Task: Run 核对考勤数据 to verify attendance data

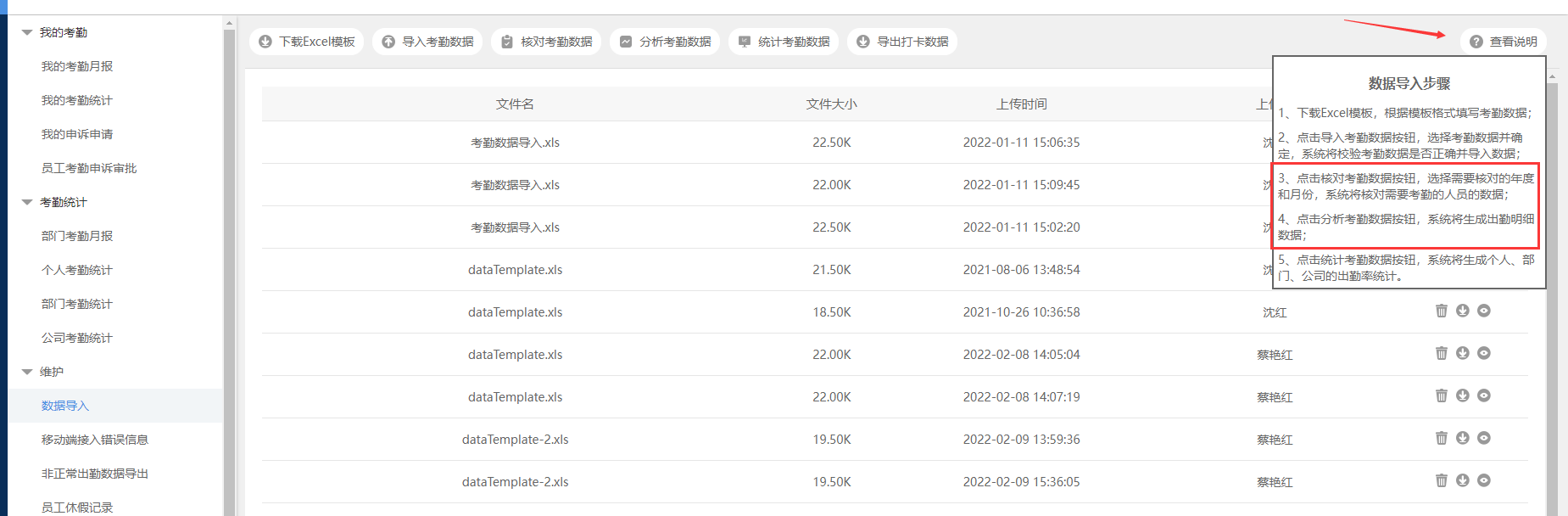Action: 546,42
